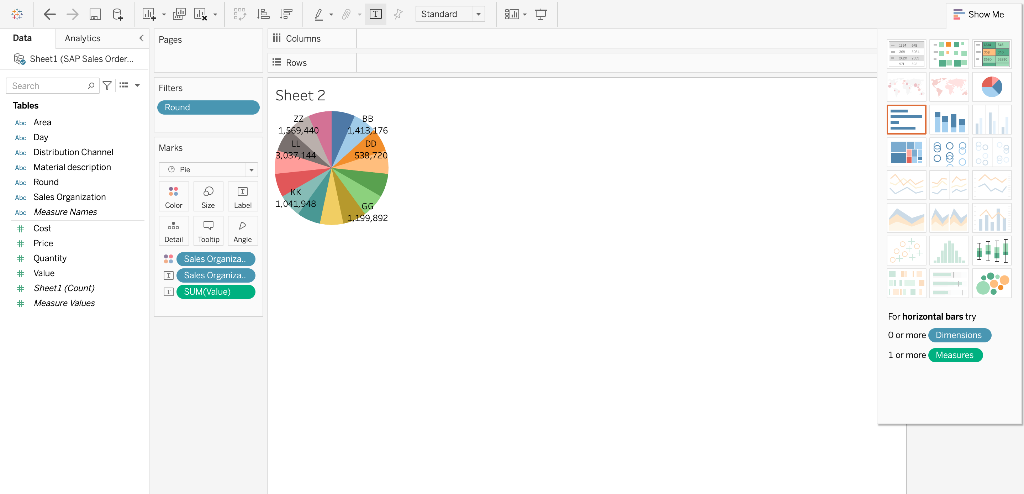Click the group members paperclip icon

click(347, 14)
